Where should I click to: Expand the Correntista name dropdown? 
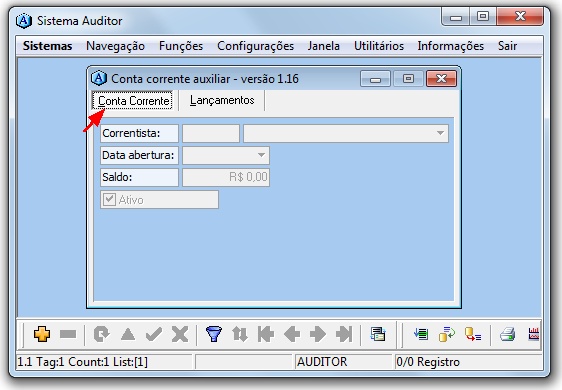pyautogui.click(x=440, y=133)
